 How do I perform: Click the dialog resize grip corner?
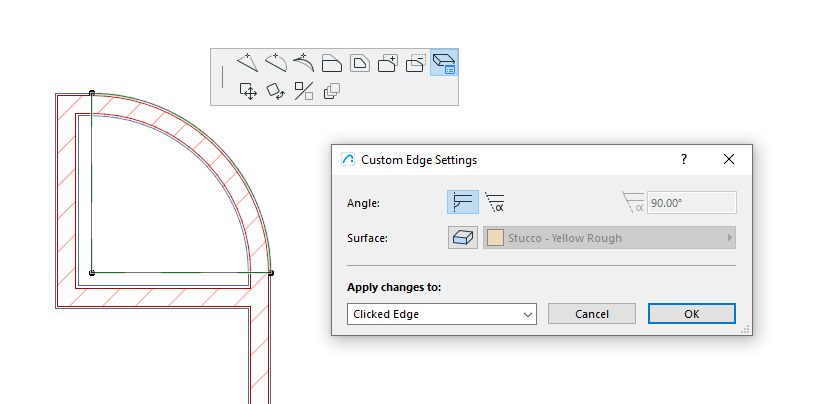click(745, 329)
